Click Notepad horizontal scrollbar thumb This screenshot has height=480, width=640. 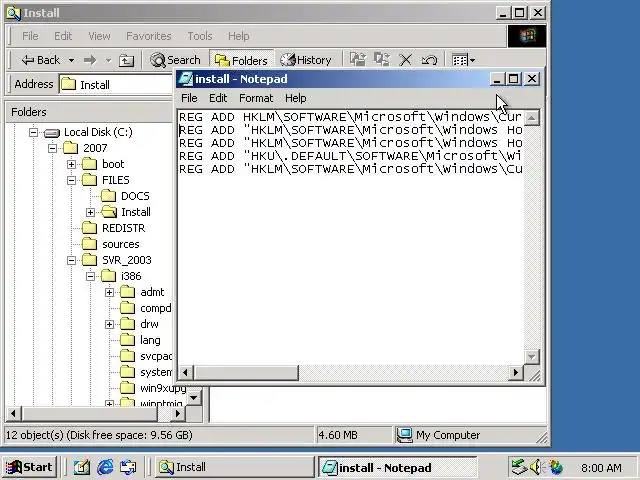pos(246,372)
